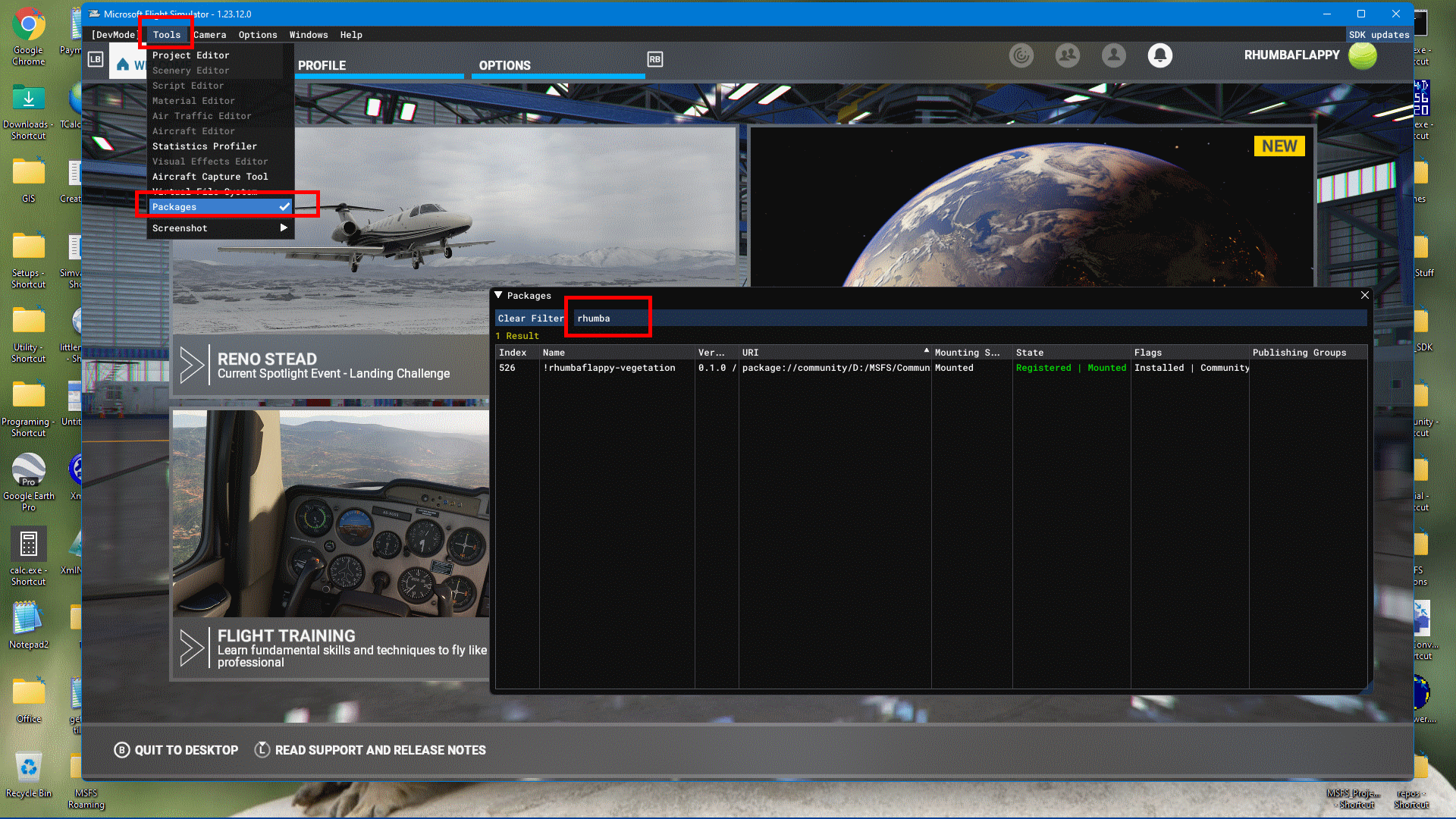Sort packages by the URI column
Image resolution: width=1456 pixels, height=819 pixels.
click(835, 353)
